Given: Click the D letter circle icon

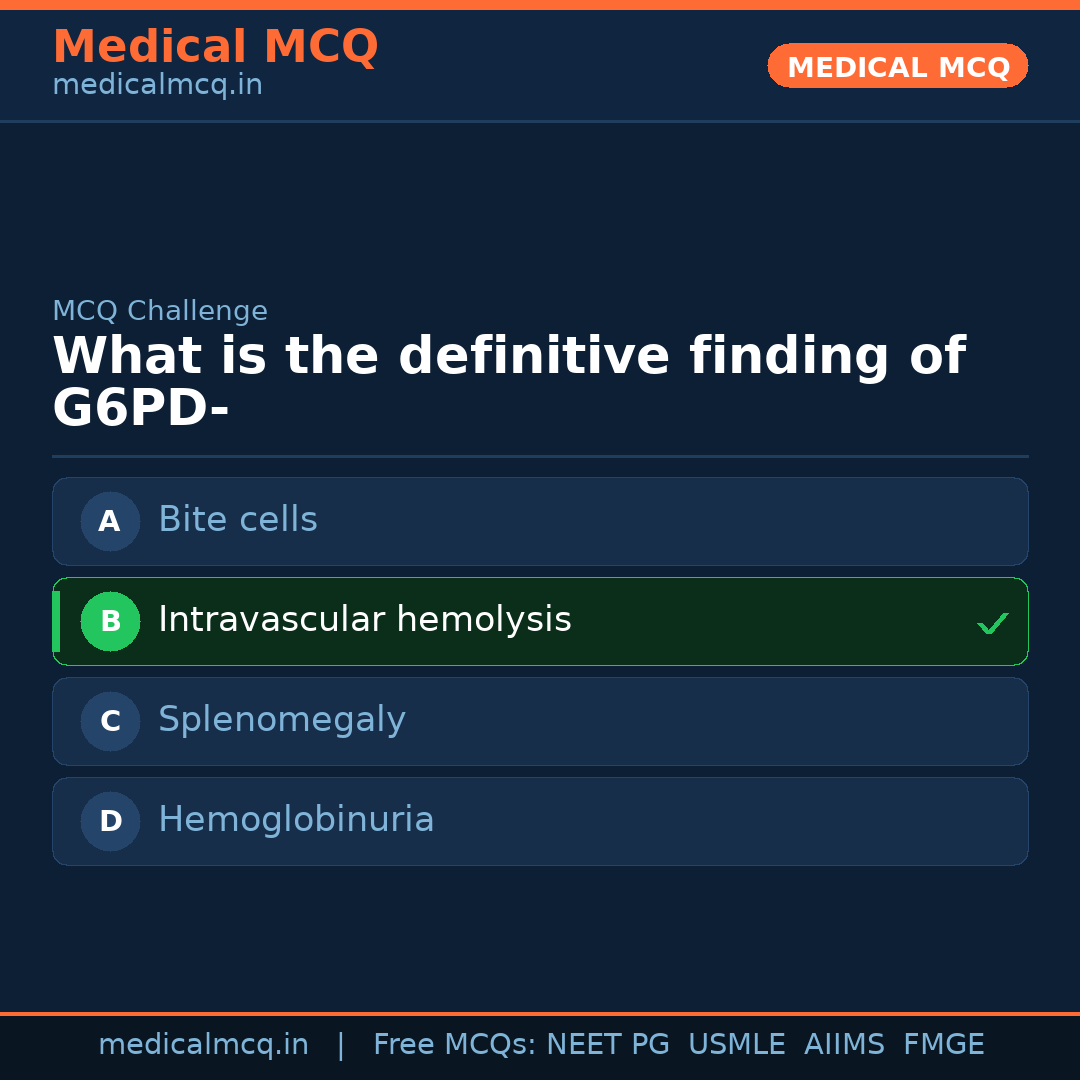Looking at the screenshot, I should [110, 821].
